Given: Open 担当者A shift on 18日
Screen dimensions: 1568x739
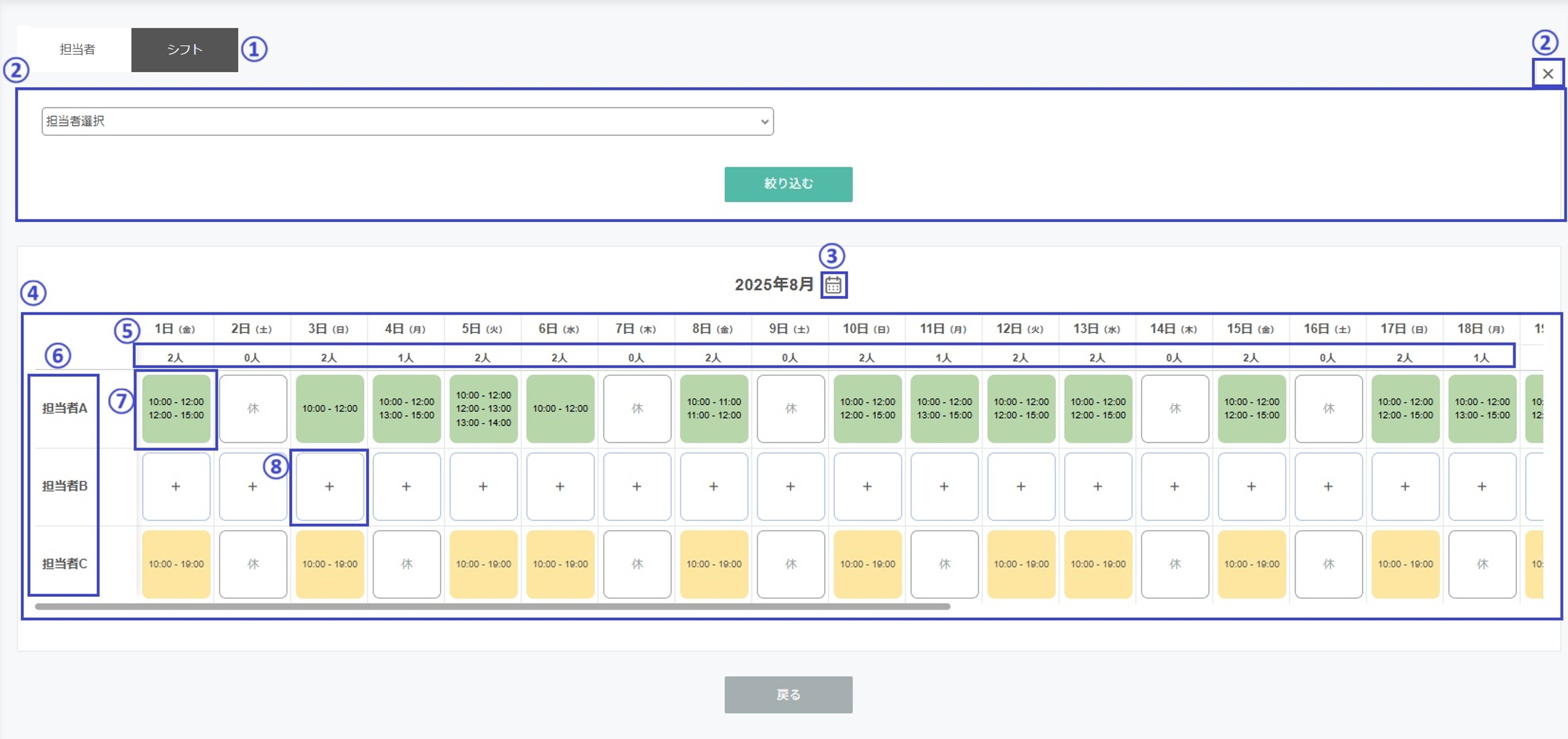Looking at the screenshot, I should 1482,409.
